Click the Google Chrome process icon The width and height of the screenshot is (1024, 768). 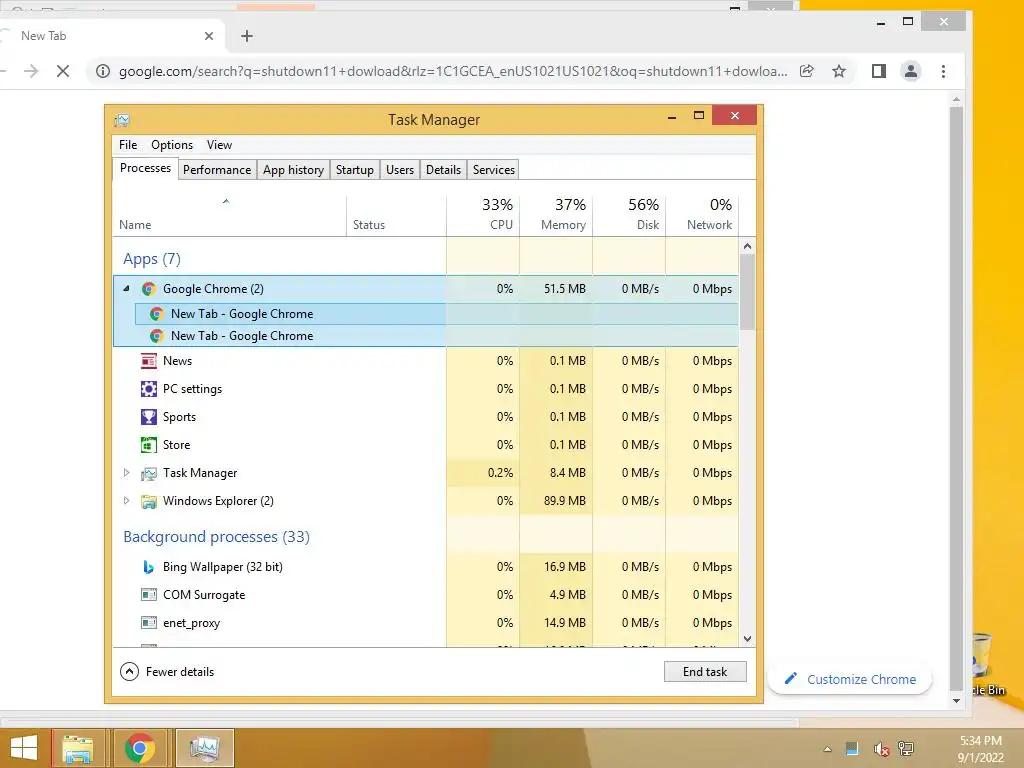point(149,289)
